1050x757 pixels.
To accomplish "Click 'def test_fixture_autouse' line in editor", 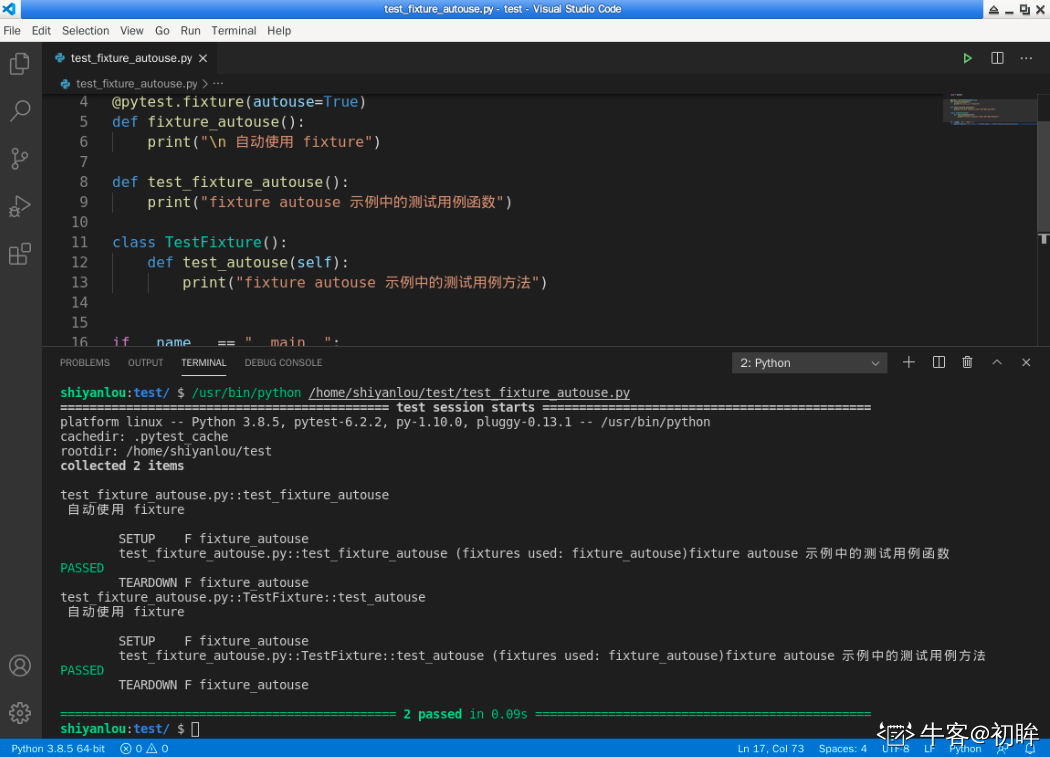I will pos(230,182).
